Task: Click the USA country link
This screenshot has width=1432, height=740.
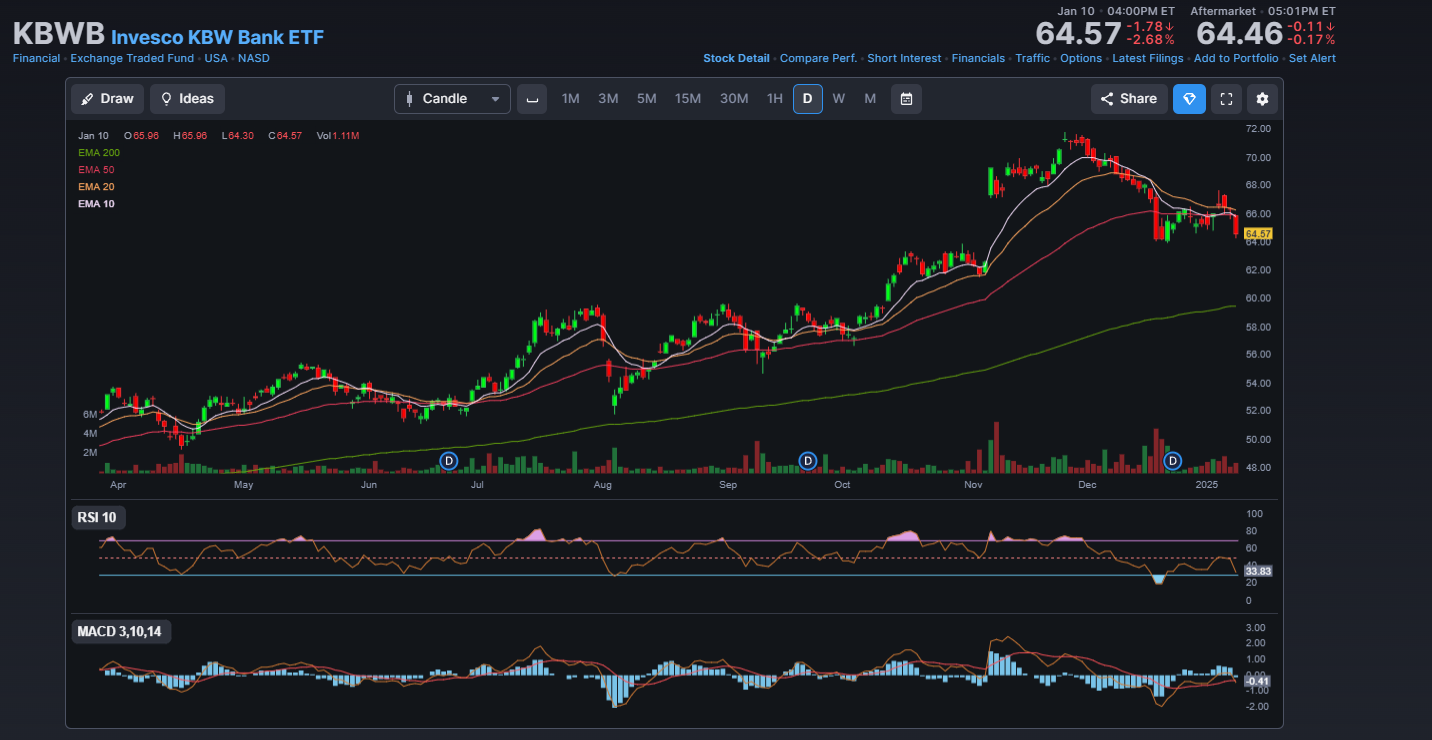Action: point(216,58)
